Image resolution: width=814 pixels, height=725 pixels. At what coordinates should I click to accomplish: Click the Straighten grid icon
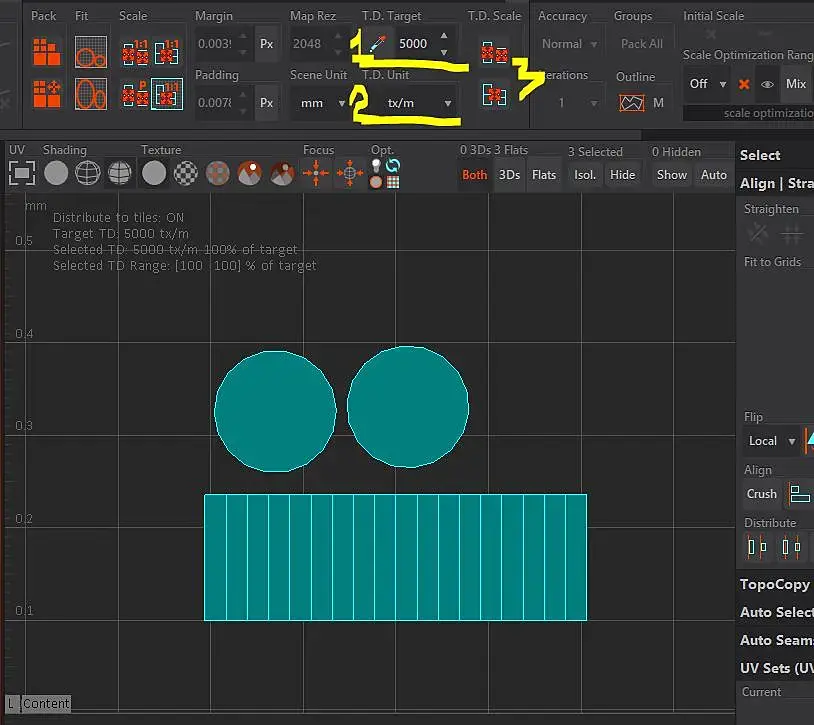(x=792, y=235)
